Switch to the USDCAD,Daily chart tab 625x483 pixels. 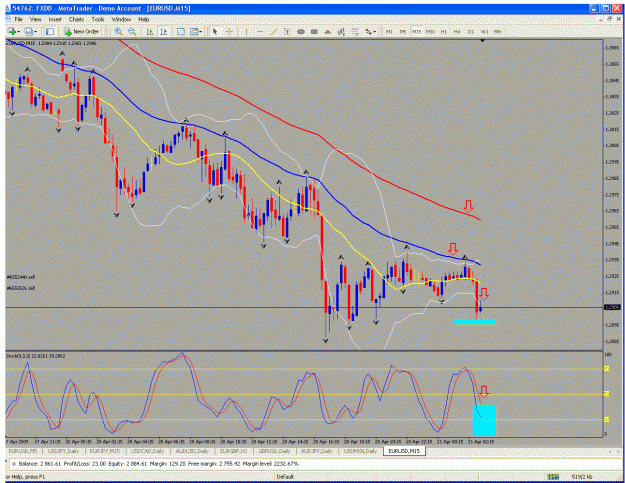147,451
